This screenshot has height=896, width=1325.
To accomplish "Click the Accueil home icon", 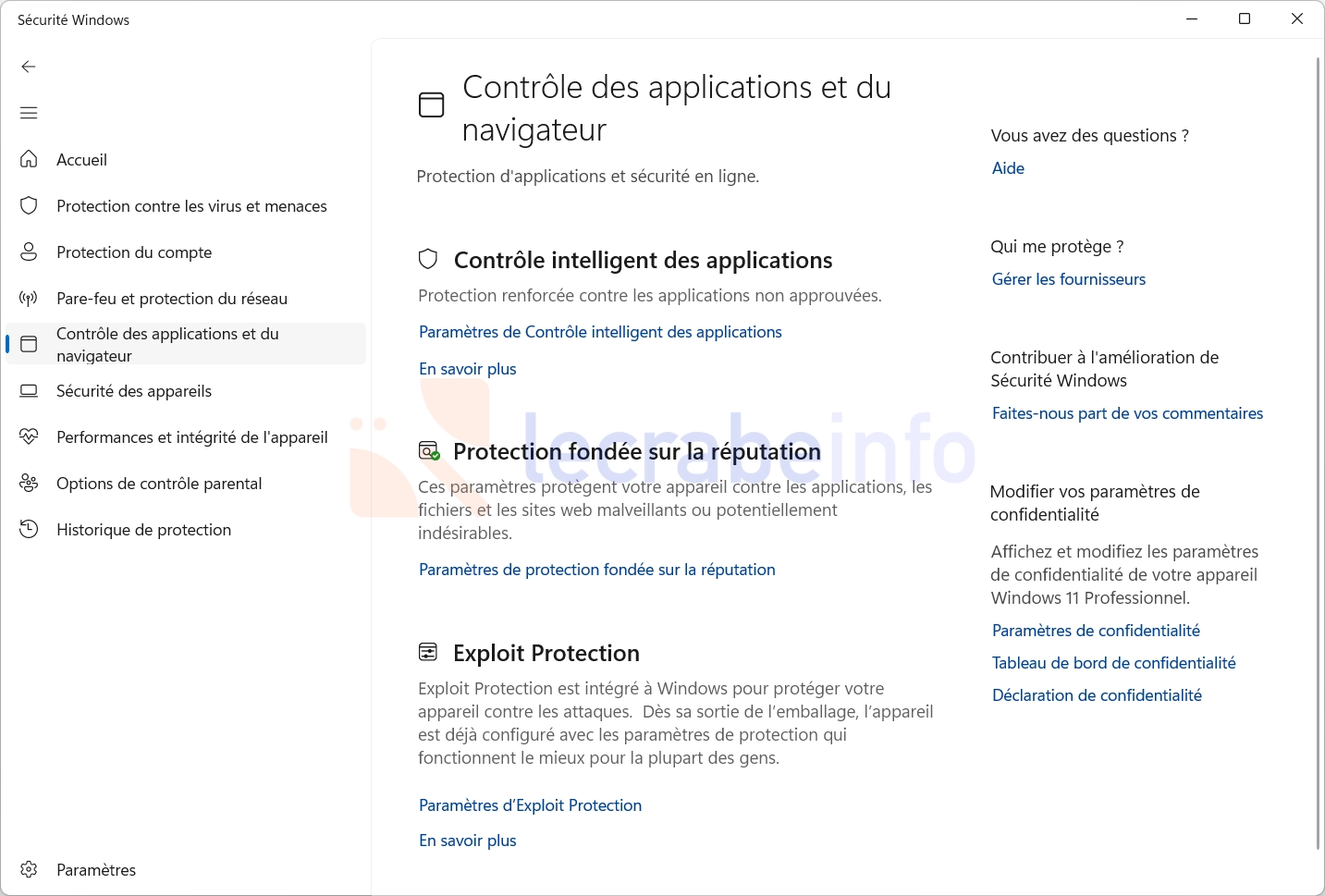I will 29,159.
